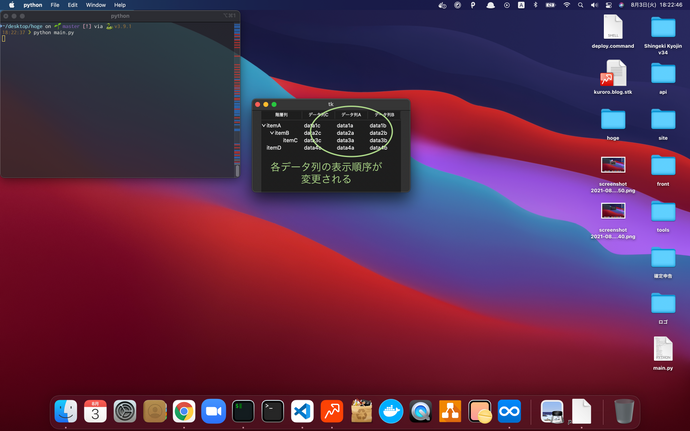Open the volume control in the menu bar
This screenshot has height=431, width=690.
point(595,5)
